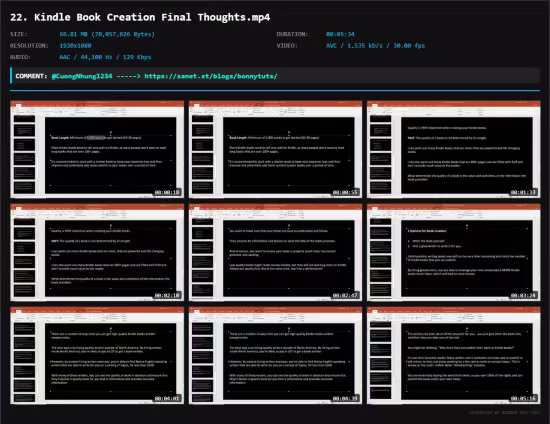Click the 'SIZE:' label
Screen dimensions: 550x424
[19, 34]
